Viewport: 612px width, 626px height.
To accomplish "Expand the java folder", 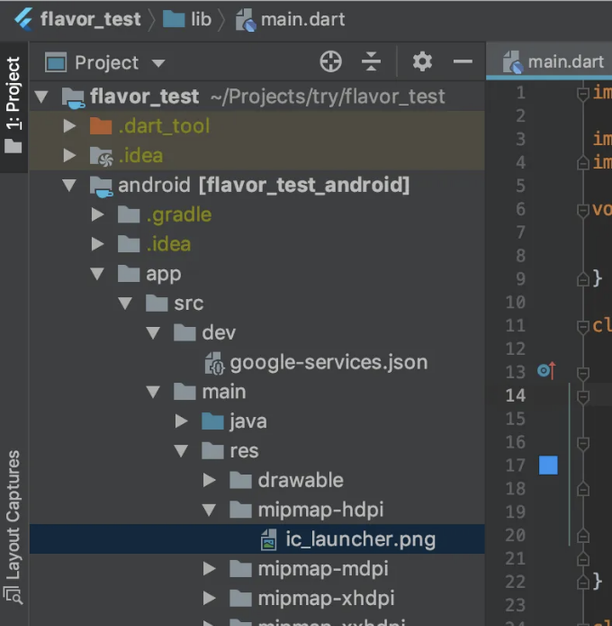I will tap(181, 421).
